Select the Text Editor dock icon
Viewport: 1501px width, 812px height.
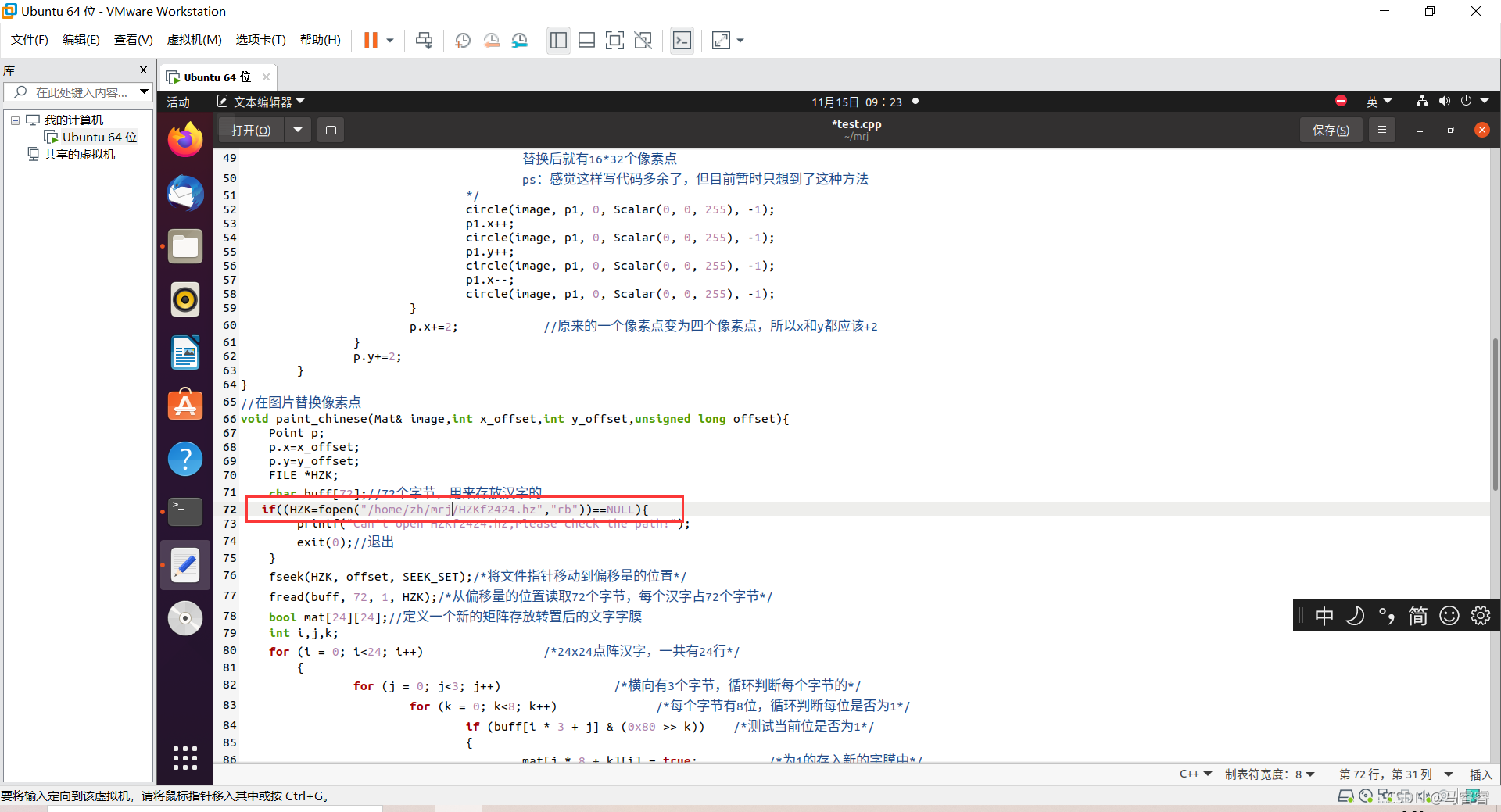pyautogui.click(x=185, y=565)
